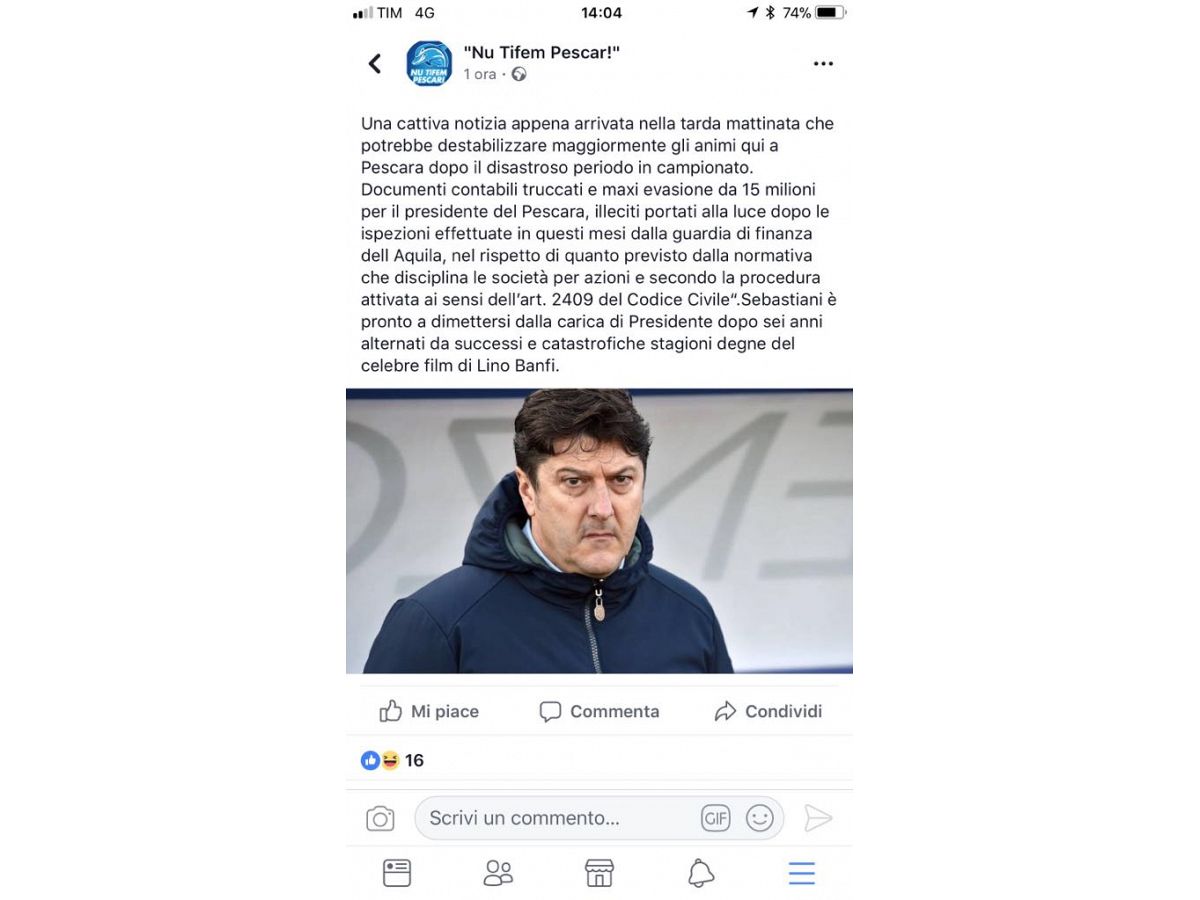Switch to the News Feed tab
This screenshot has width=1200, height=900.
click(397, 873)
